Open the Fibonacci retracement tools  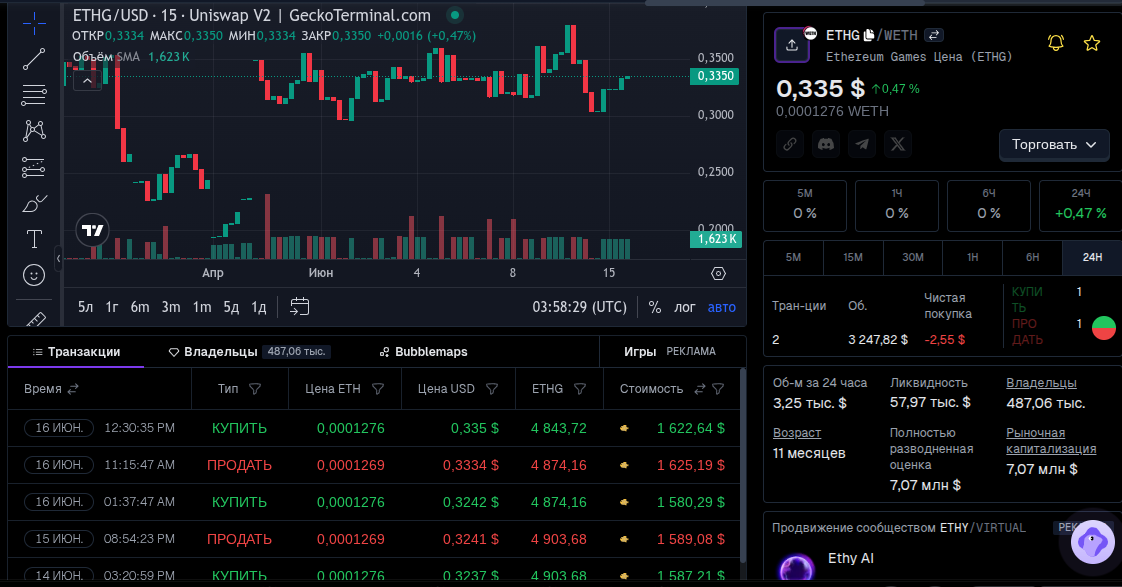pyautogui.click(x=34, y=94)
